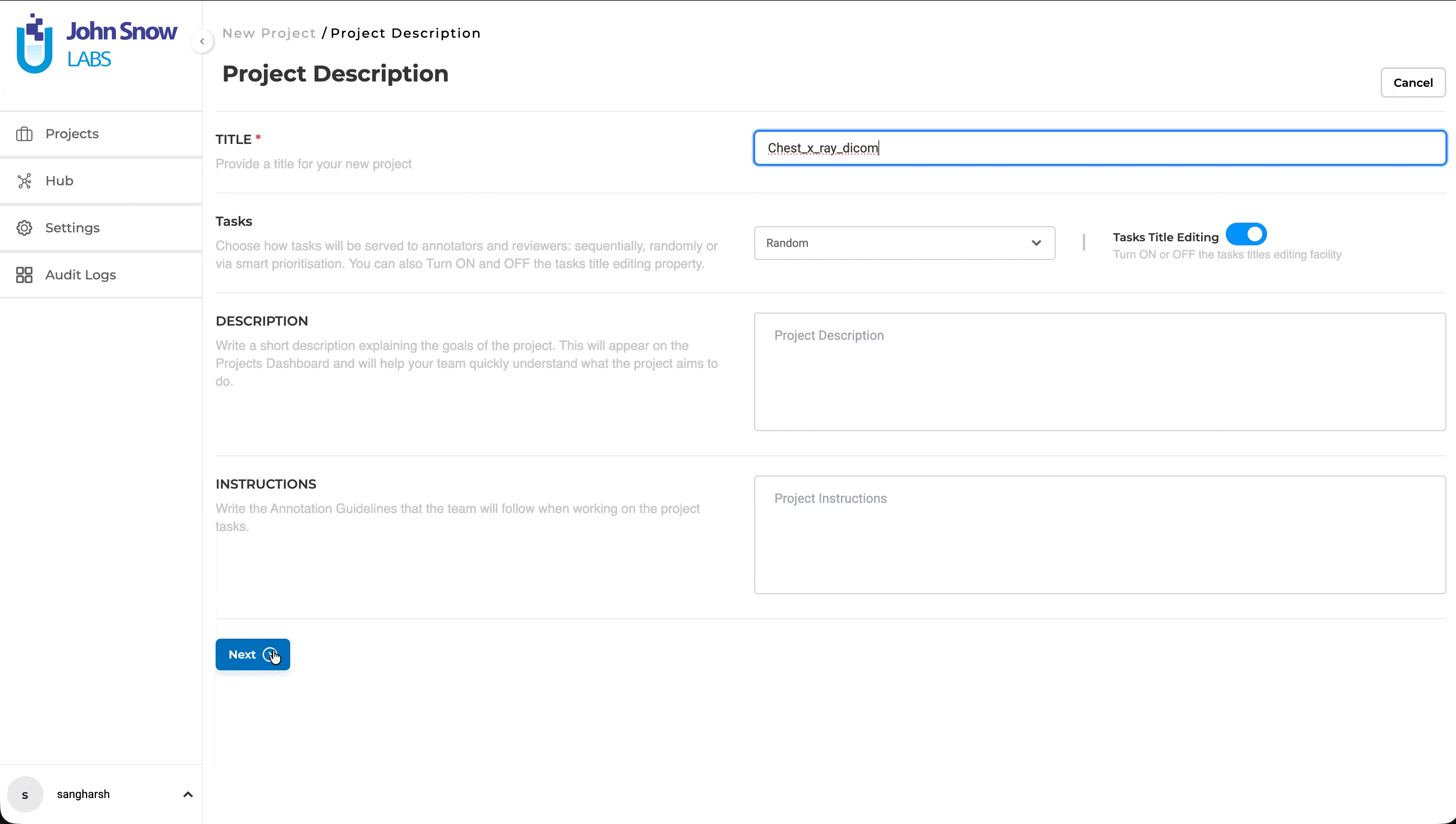Screen dimensions: 1456x824
Task: Focus the Title input field
Action: coord(1100,148)
